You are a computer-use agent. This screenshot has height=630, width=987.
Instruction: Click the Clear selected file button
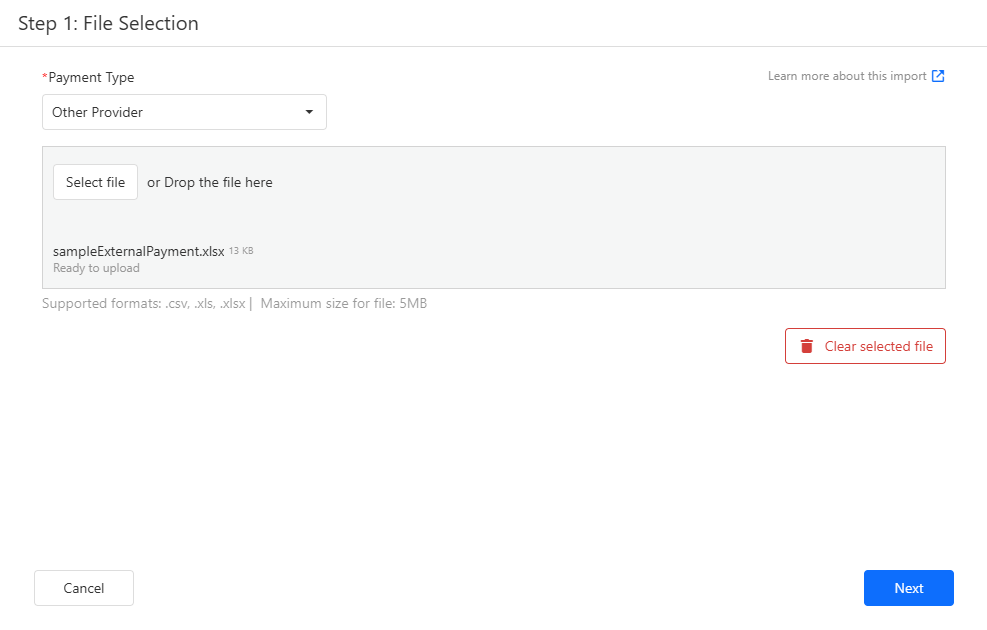pos(865,346)
